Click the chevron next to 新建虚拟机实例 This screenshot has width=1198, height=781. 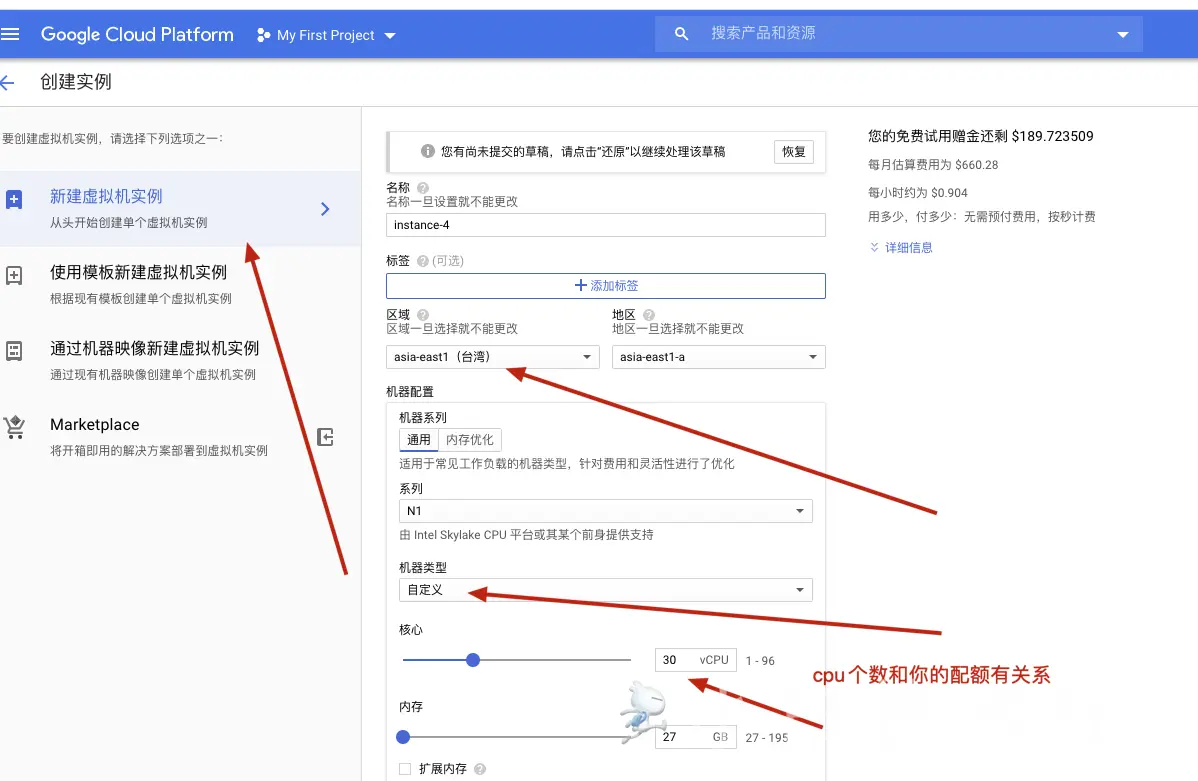pos(325,209)
